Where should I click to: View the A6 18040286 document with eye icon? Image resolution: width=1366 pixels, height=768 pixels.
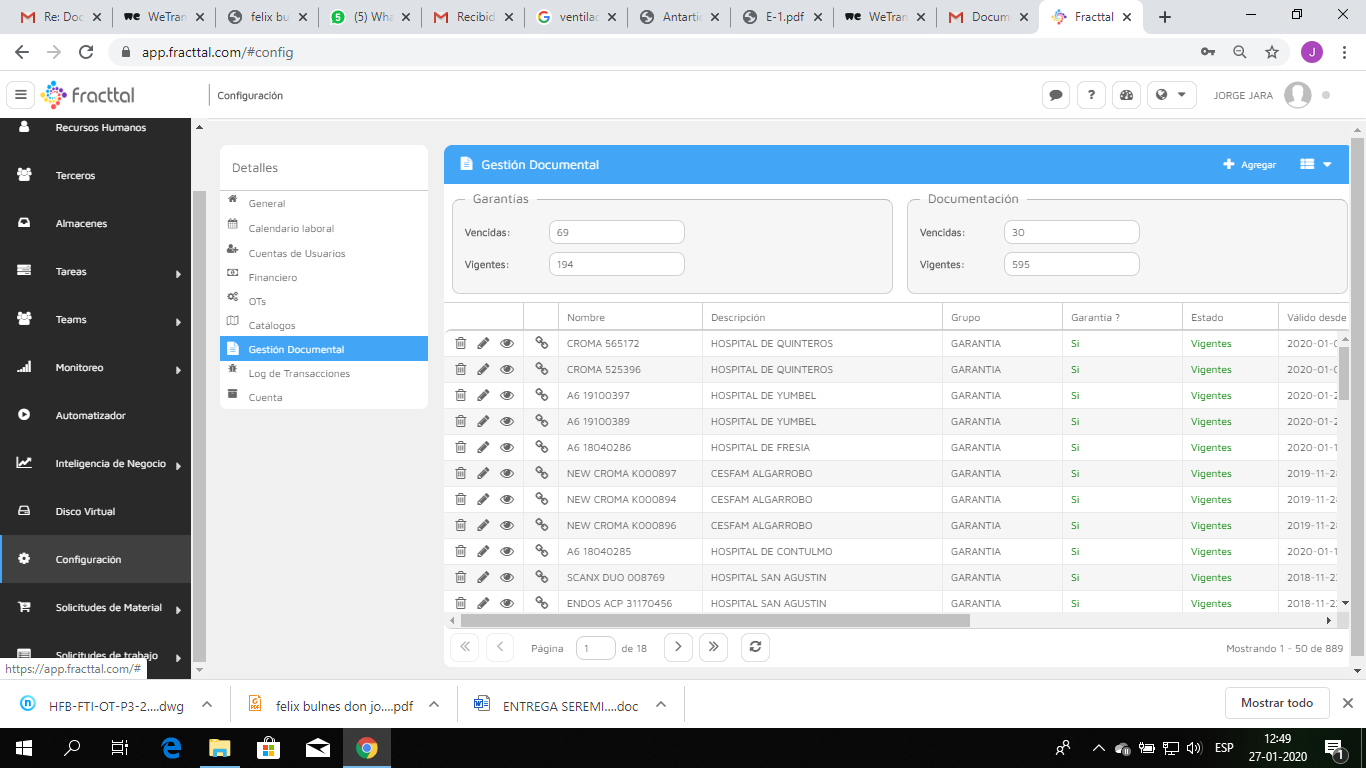(507, 447)
